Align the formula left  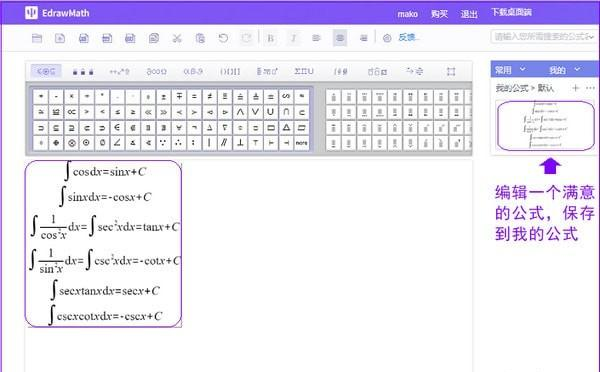pos(316,38)
